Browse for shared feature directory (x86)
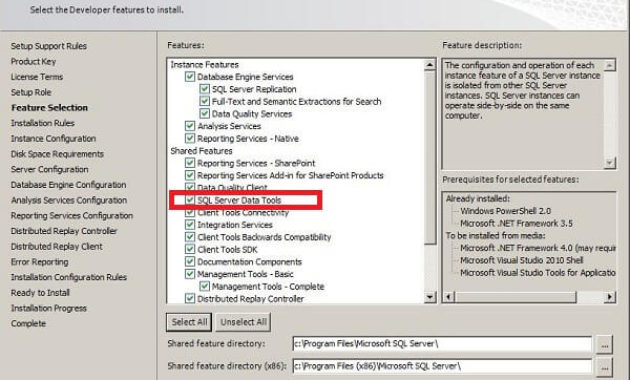Viewport: 630px width, 380px height. pyautogui.click(x=604, y=367)
